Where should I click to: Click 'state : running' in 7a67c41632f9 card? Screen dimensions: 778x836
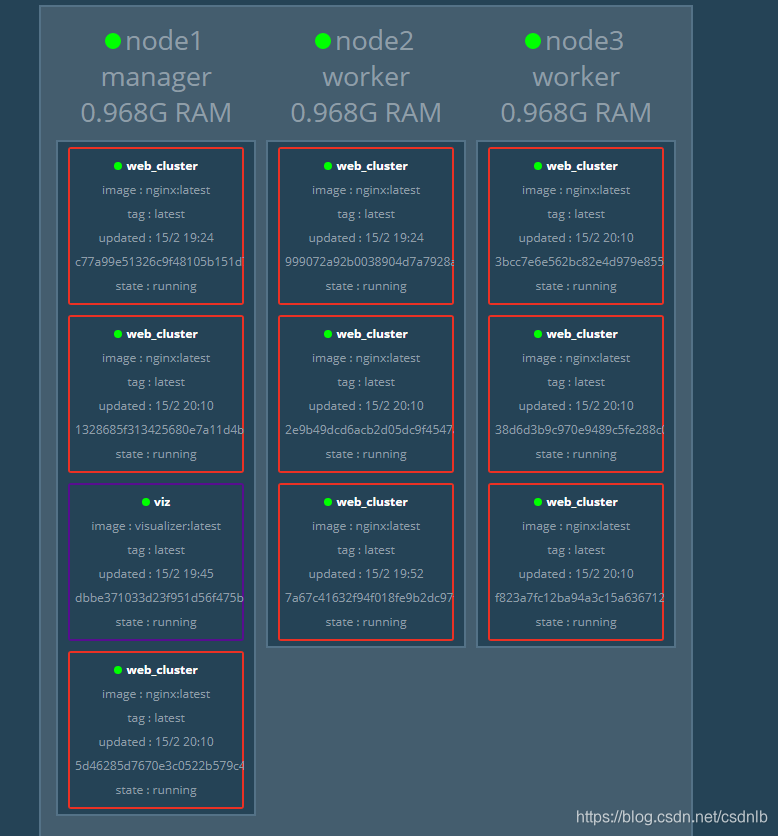(366, 622)
